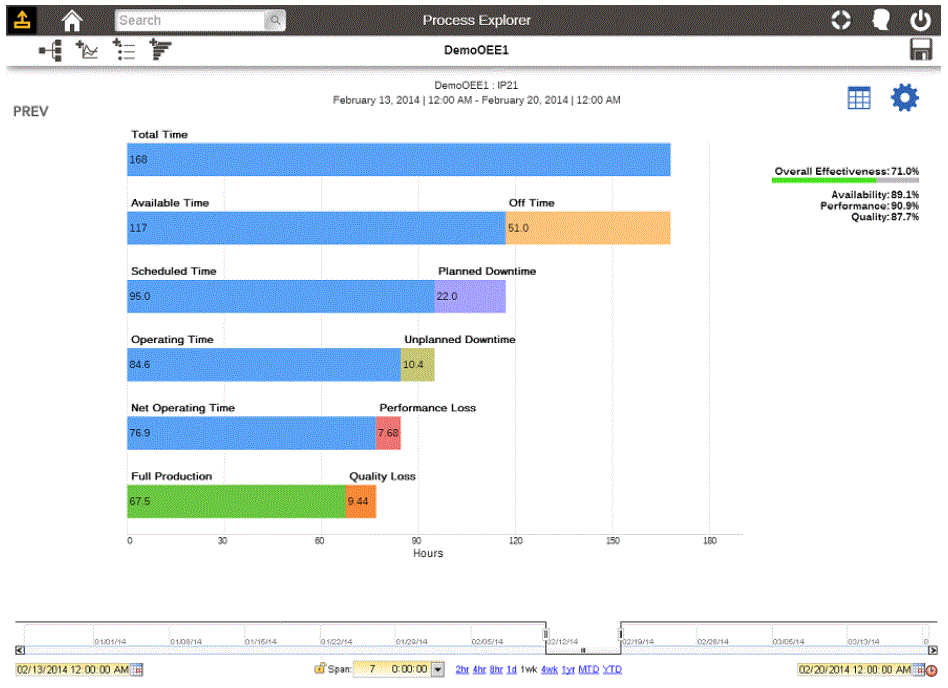Click the Scheduled Time bar 95.0
This screenshot has width=948, height=688.
click(x=281, y=296)
